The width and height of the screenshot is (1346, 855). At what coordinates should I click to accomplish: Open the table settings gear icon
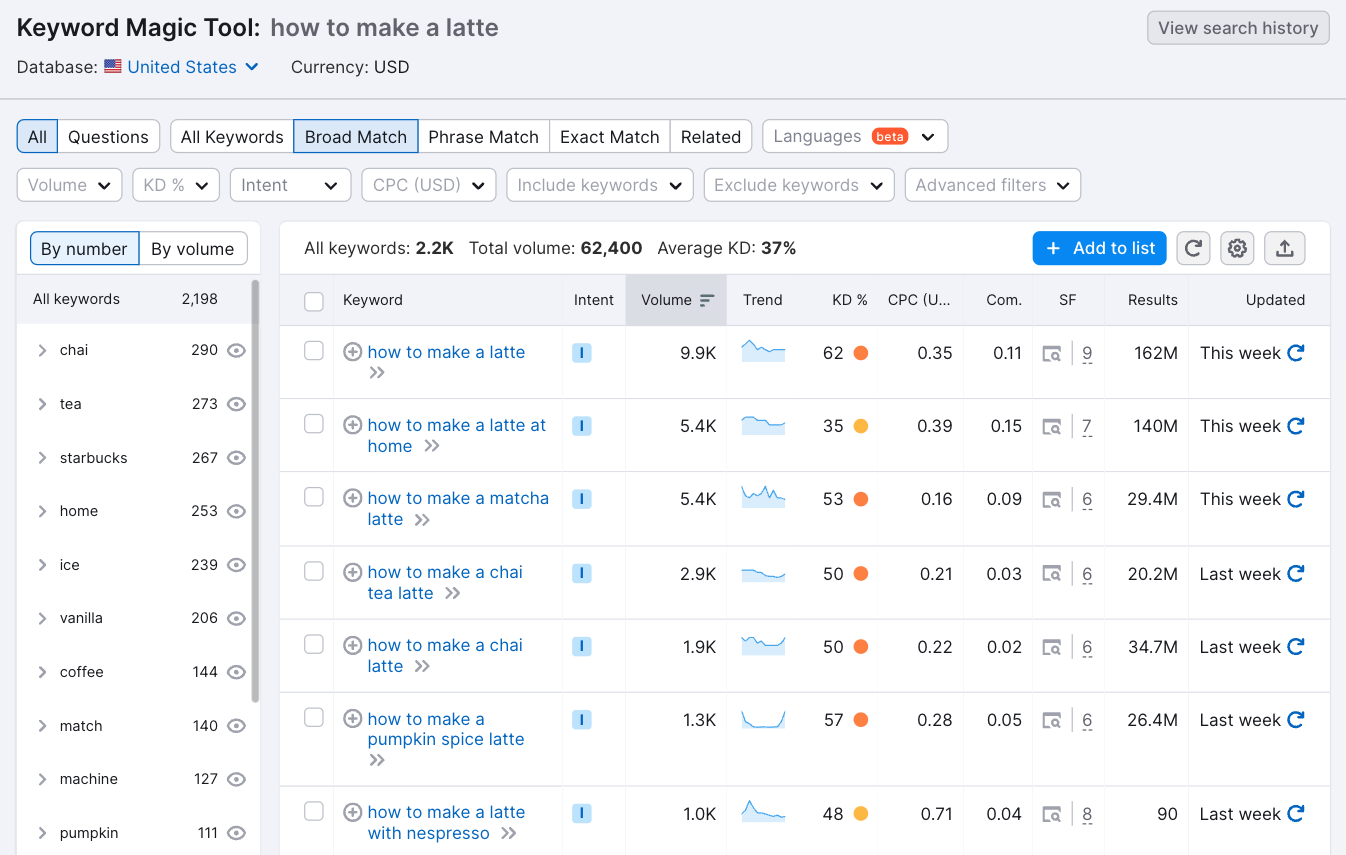(1237, 248)
